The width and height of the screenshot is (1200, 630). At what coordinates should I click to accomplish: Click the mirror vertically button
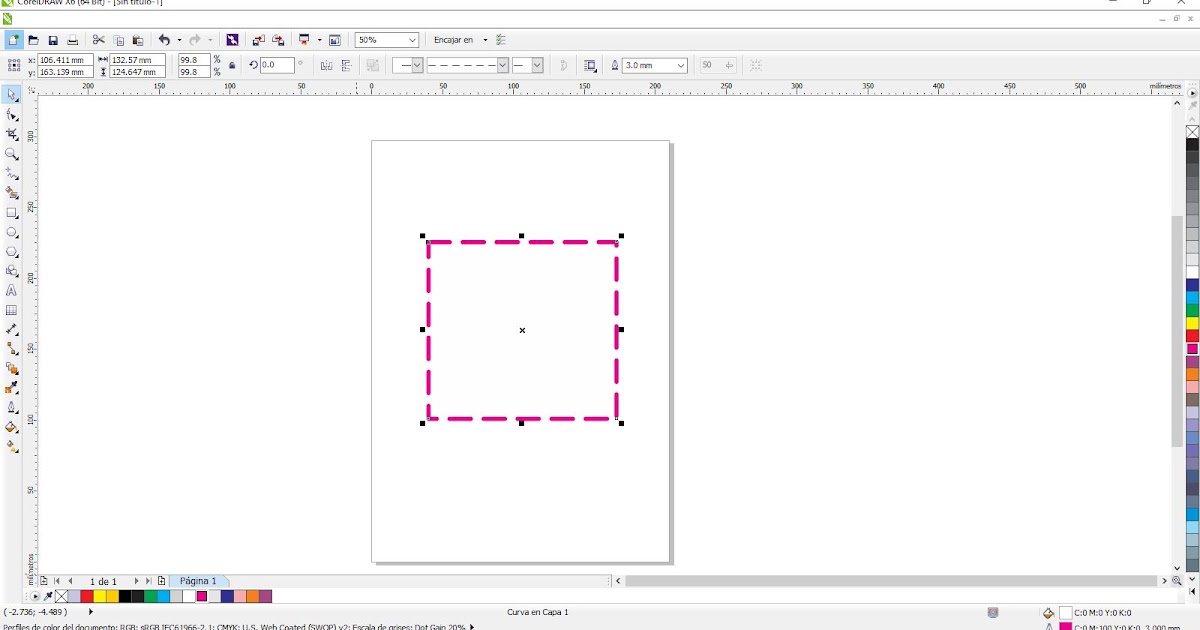click(346, 64)
